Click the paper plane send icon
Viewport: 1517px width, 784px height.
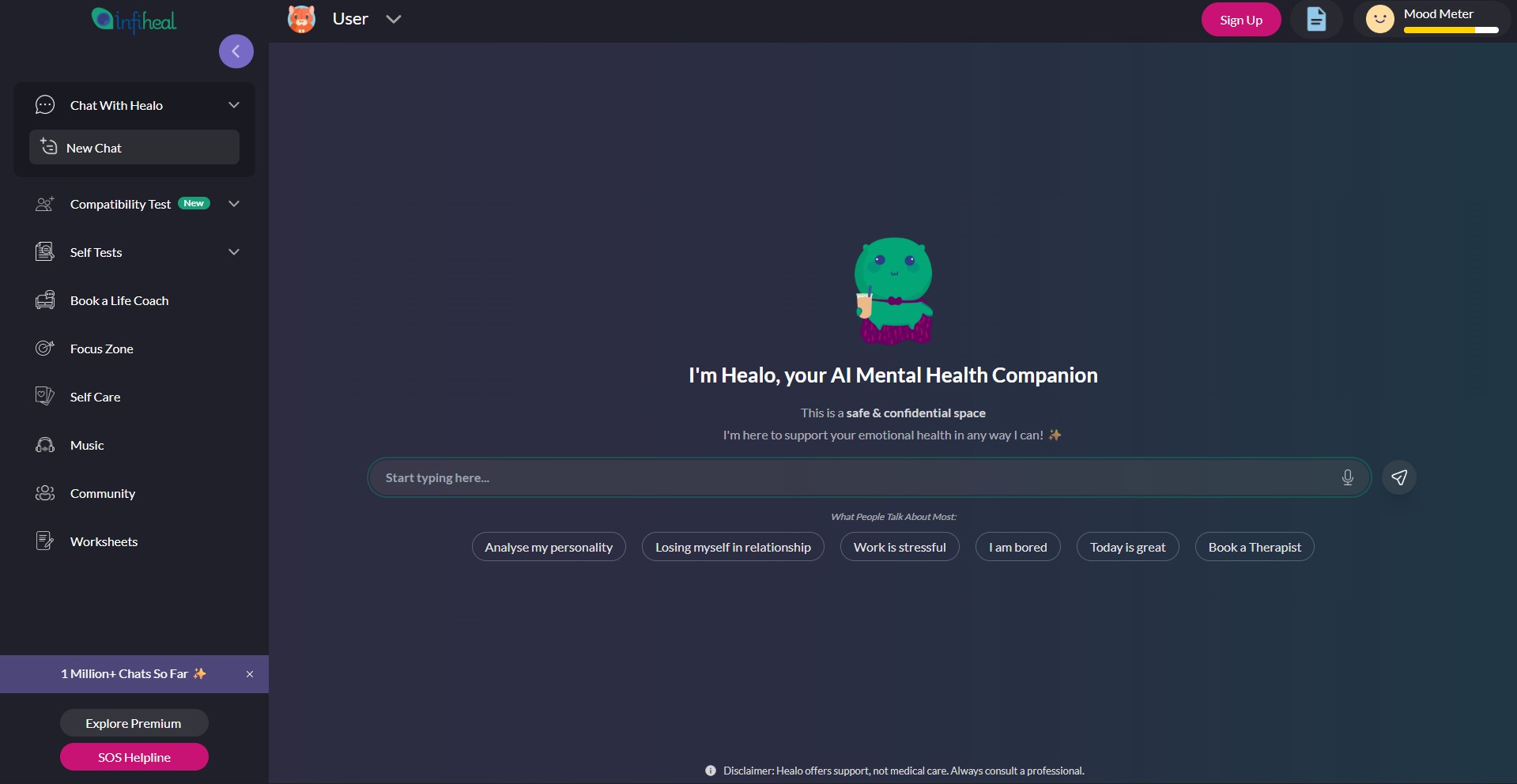(1398, 477)
